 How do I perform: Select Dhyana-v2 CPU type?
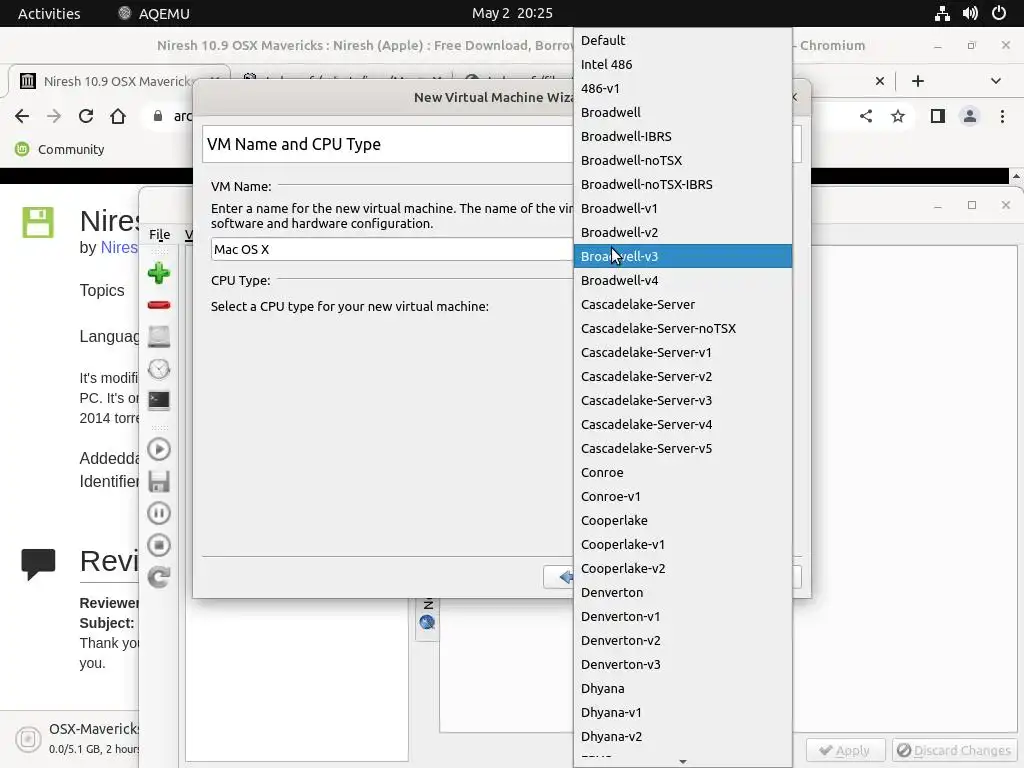[x=682, y=737]
